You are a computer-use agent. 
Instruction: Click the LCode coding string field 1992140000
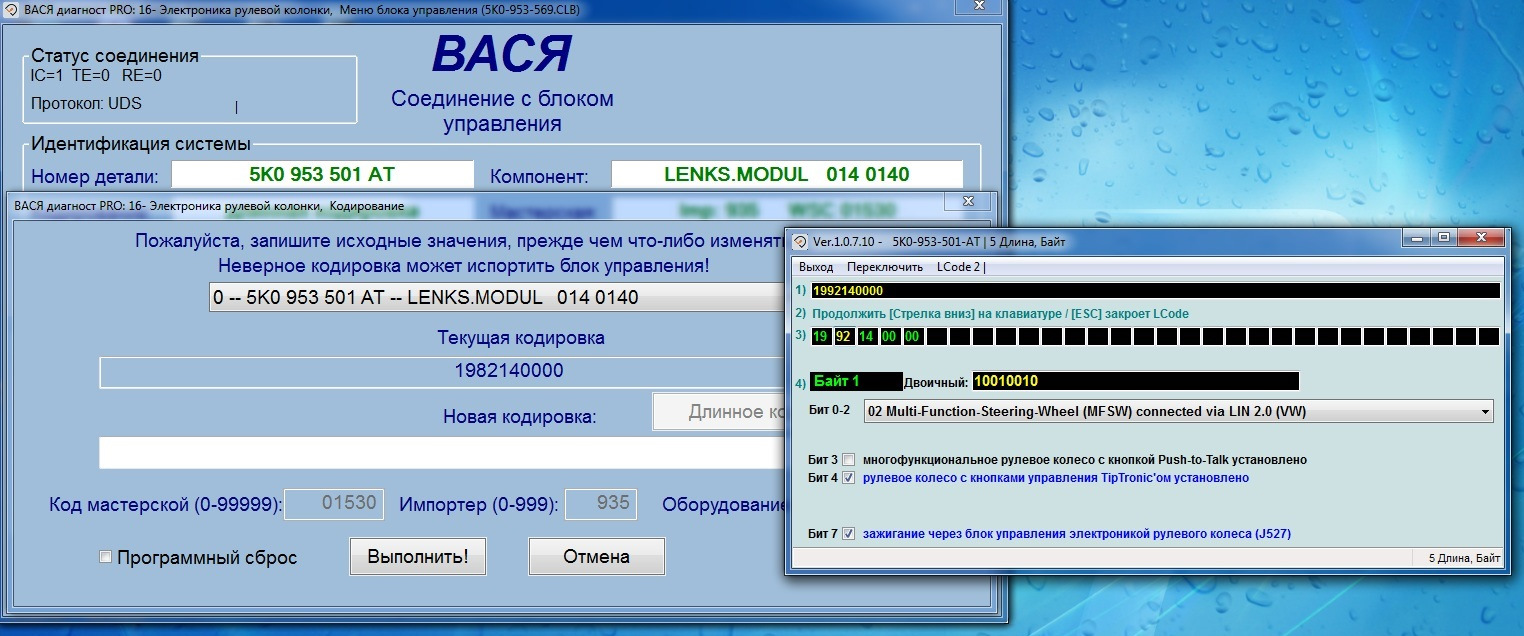point(1155,291)
